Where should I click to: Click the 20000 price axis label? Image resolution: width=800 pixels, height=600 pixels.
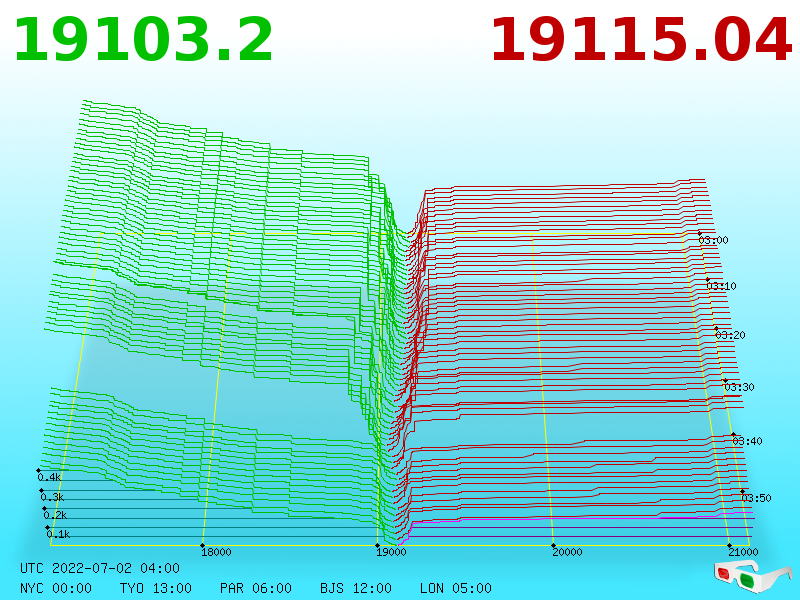(x=567, y=552)
